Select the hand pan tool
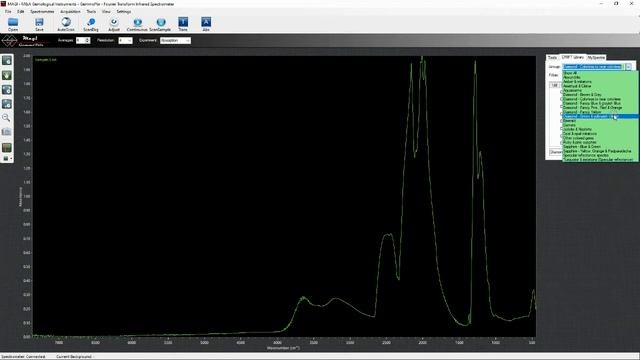This screenshot has height=360, width=640. coord(7,76)
